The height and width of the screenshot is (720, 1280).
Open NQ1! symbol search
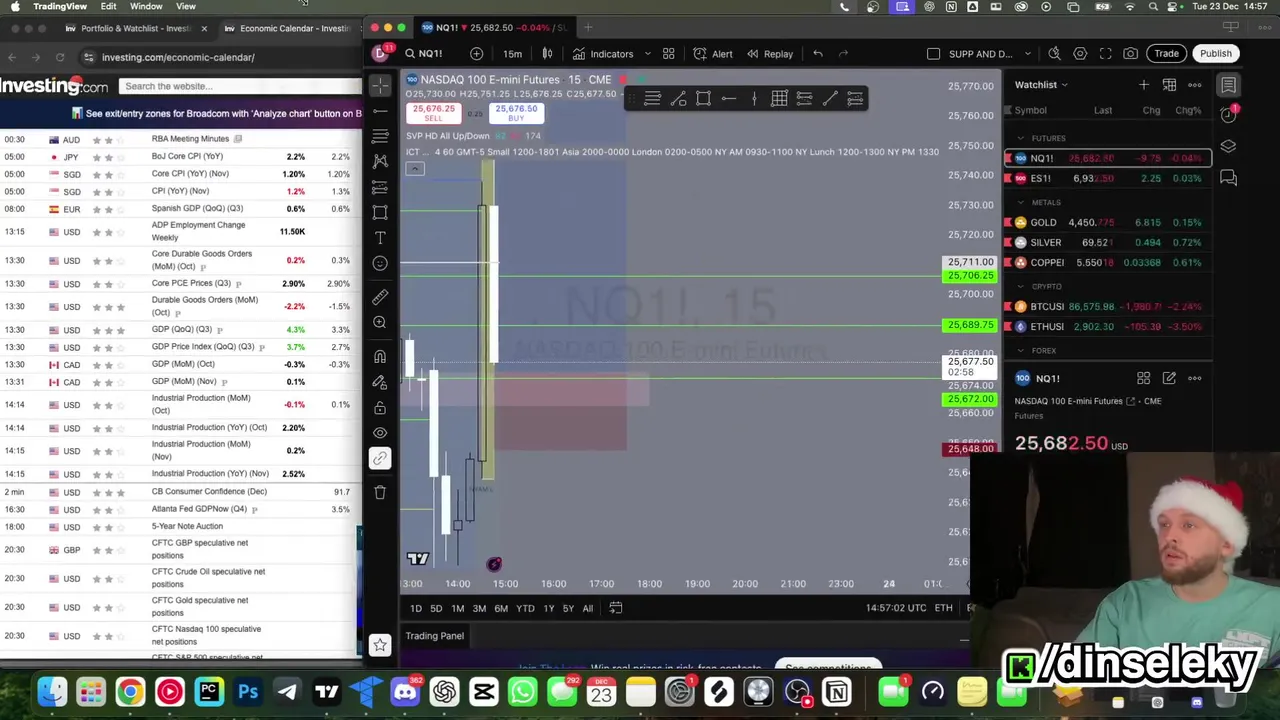point(424,54)
